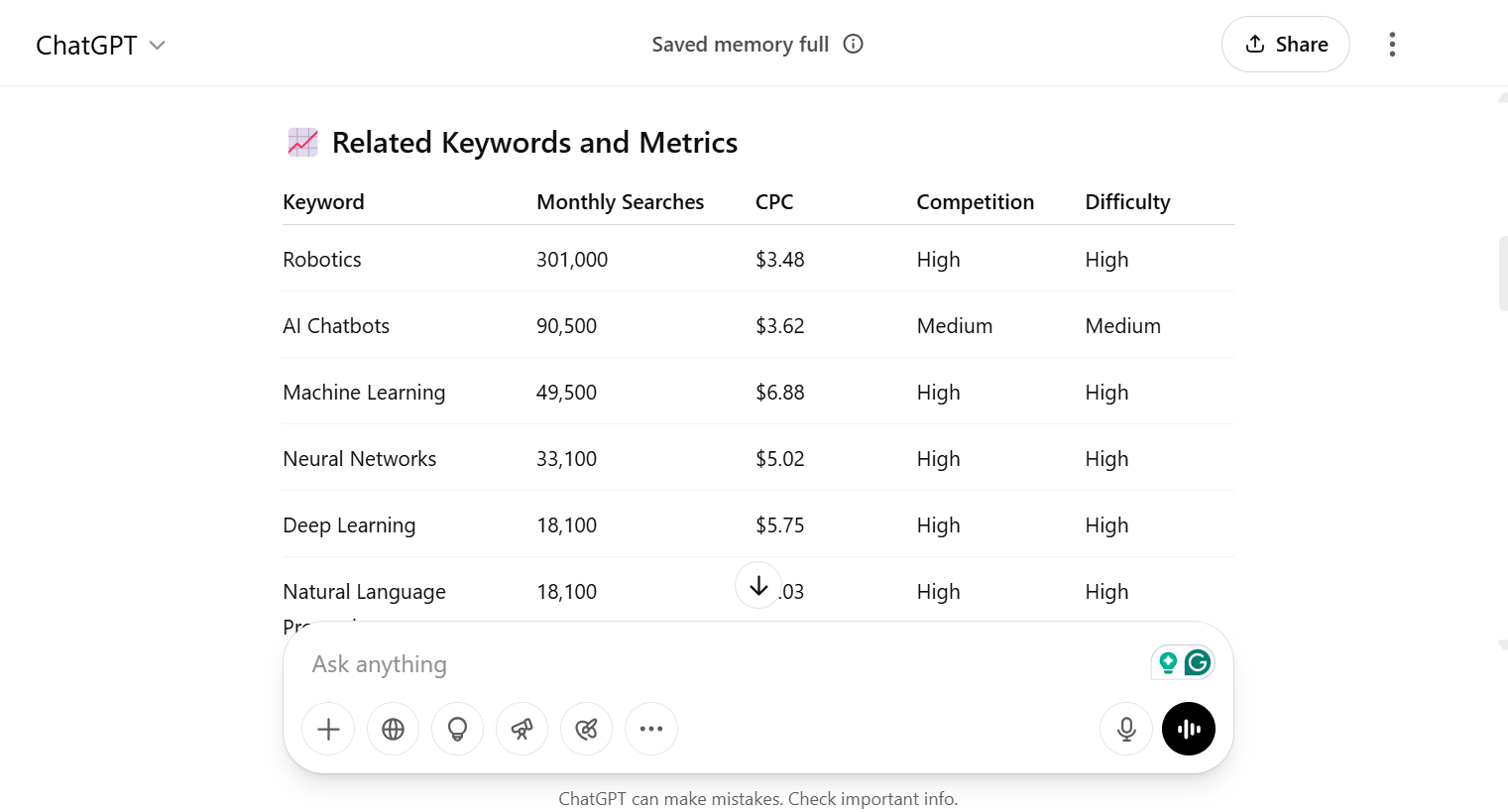1508x812 pixels.
Task: Click the dictate microphone icon
Action: click(x=1126, y=729)
